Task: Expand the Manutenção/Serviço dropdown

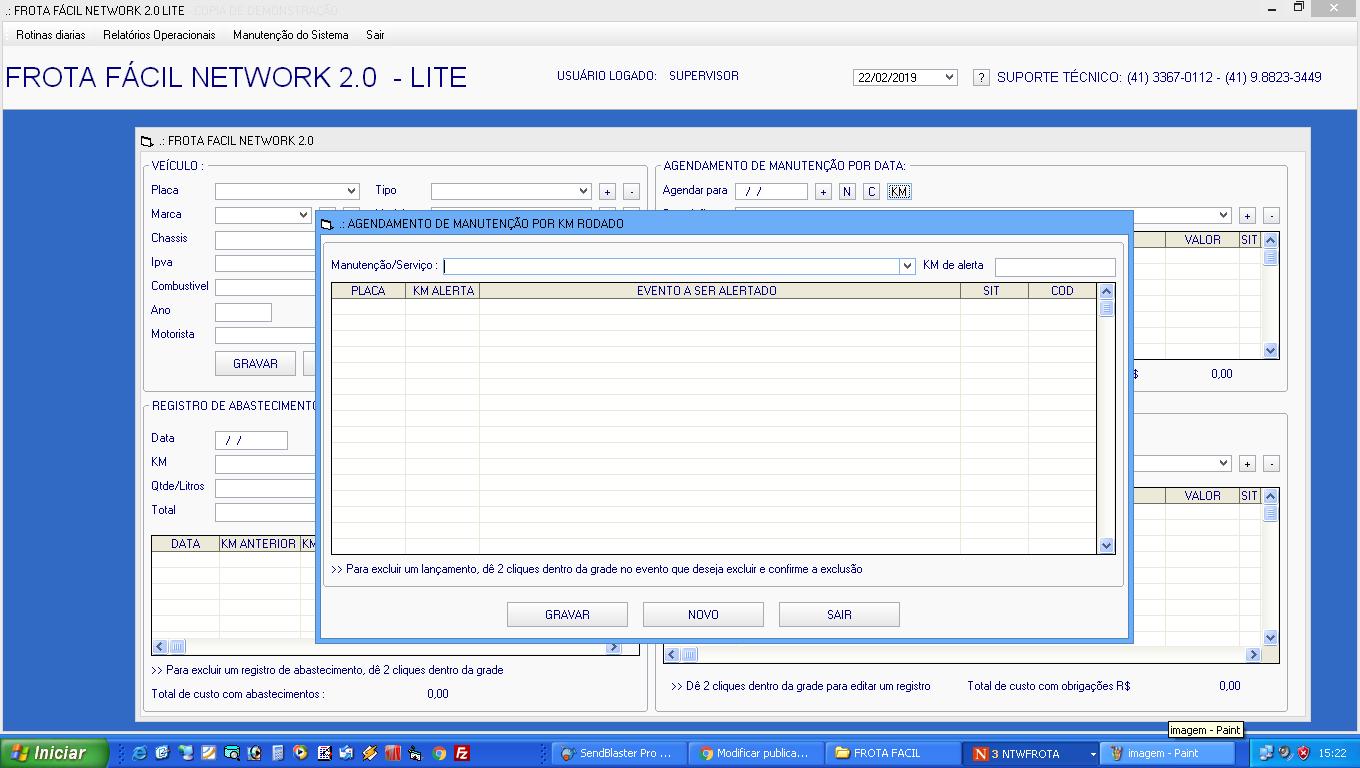Action: (x=906, y=266)
